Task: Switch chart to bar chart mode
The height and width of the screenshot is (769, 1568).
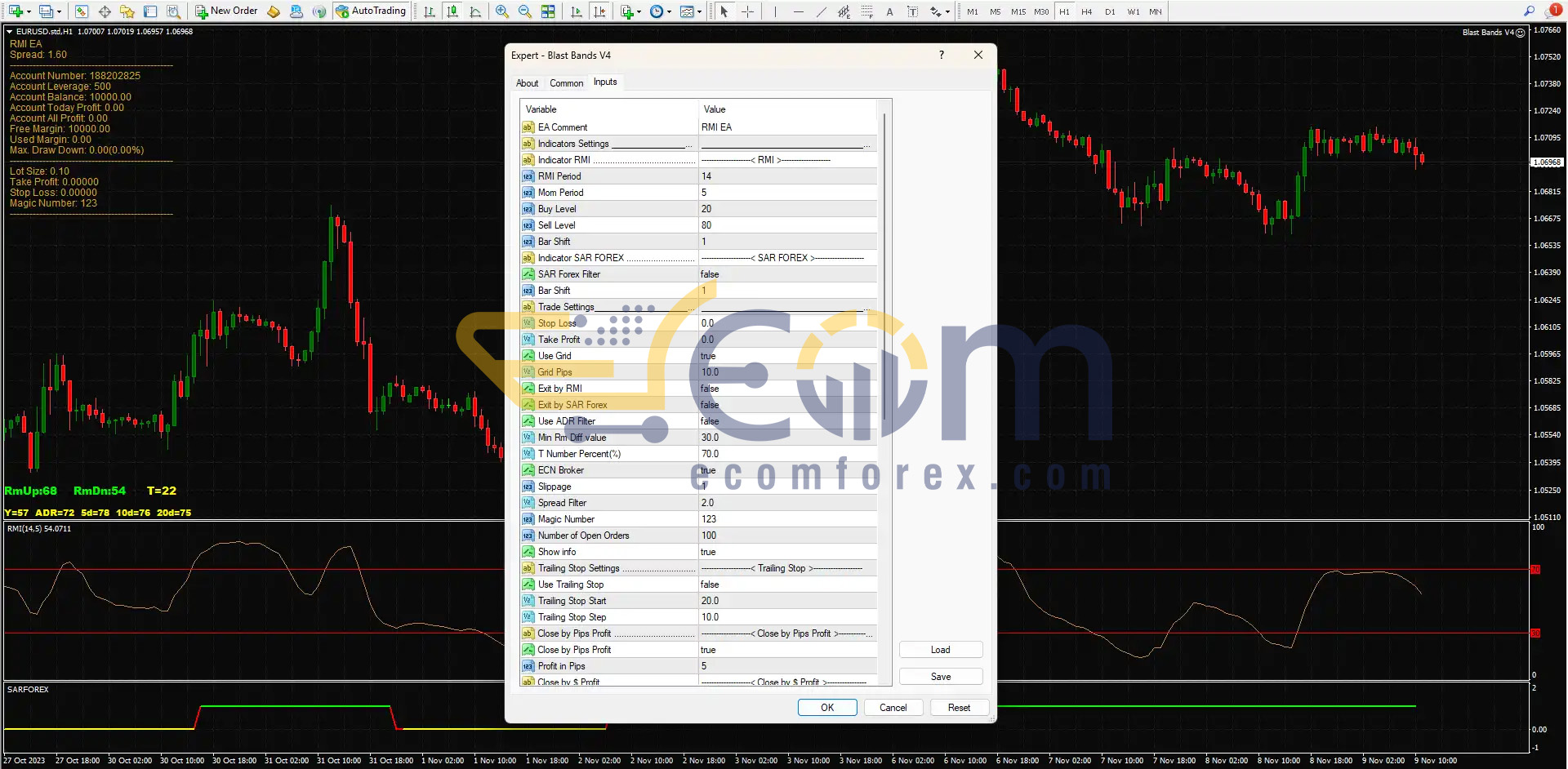Action: [x=430, y=11]
